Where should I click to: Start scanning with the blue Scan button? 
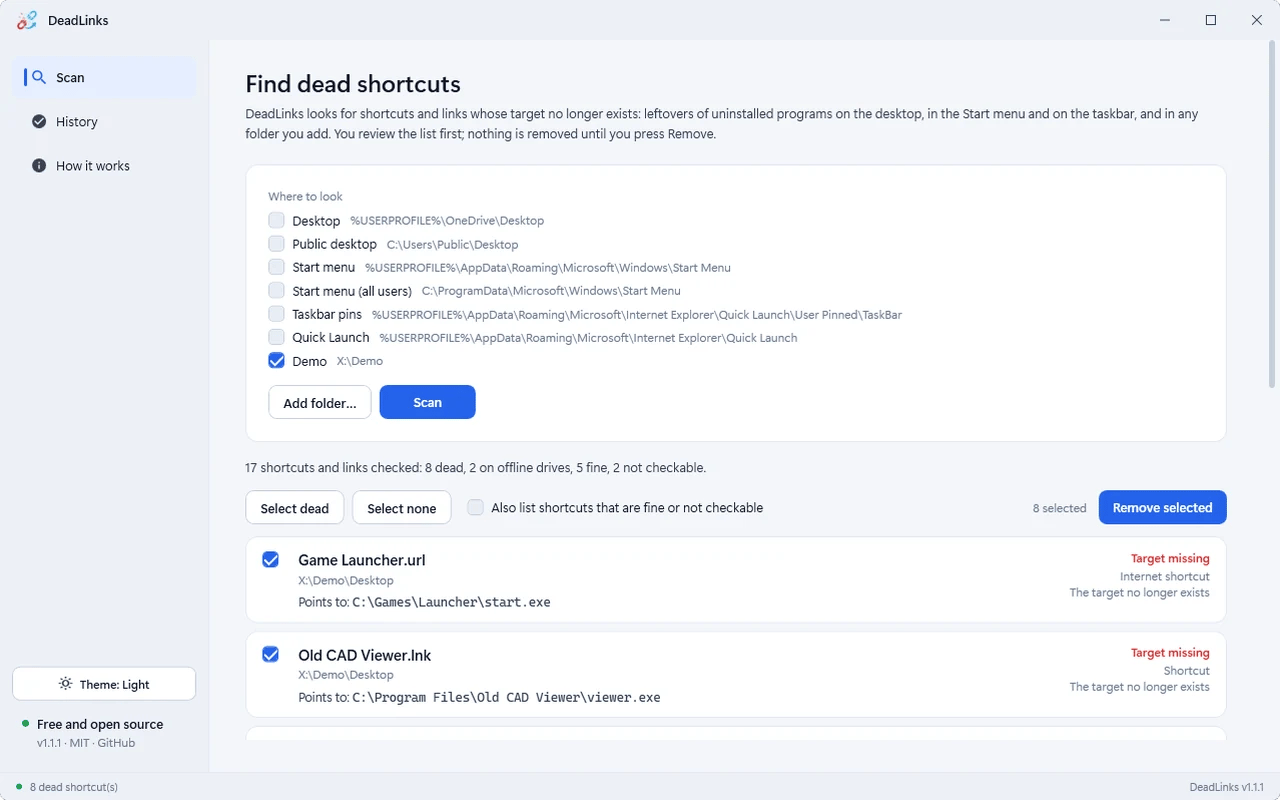pos(427,402)
